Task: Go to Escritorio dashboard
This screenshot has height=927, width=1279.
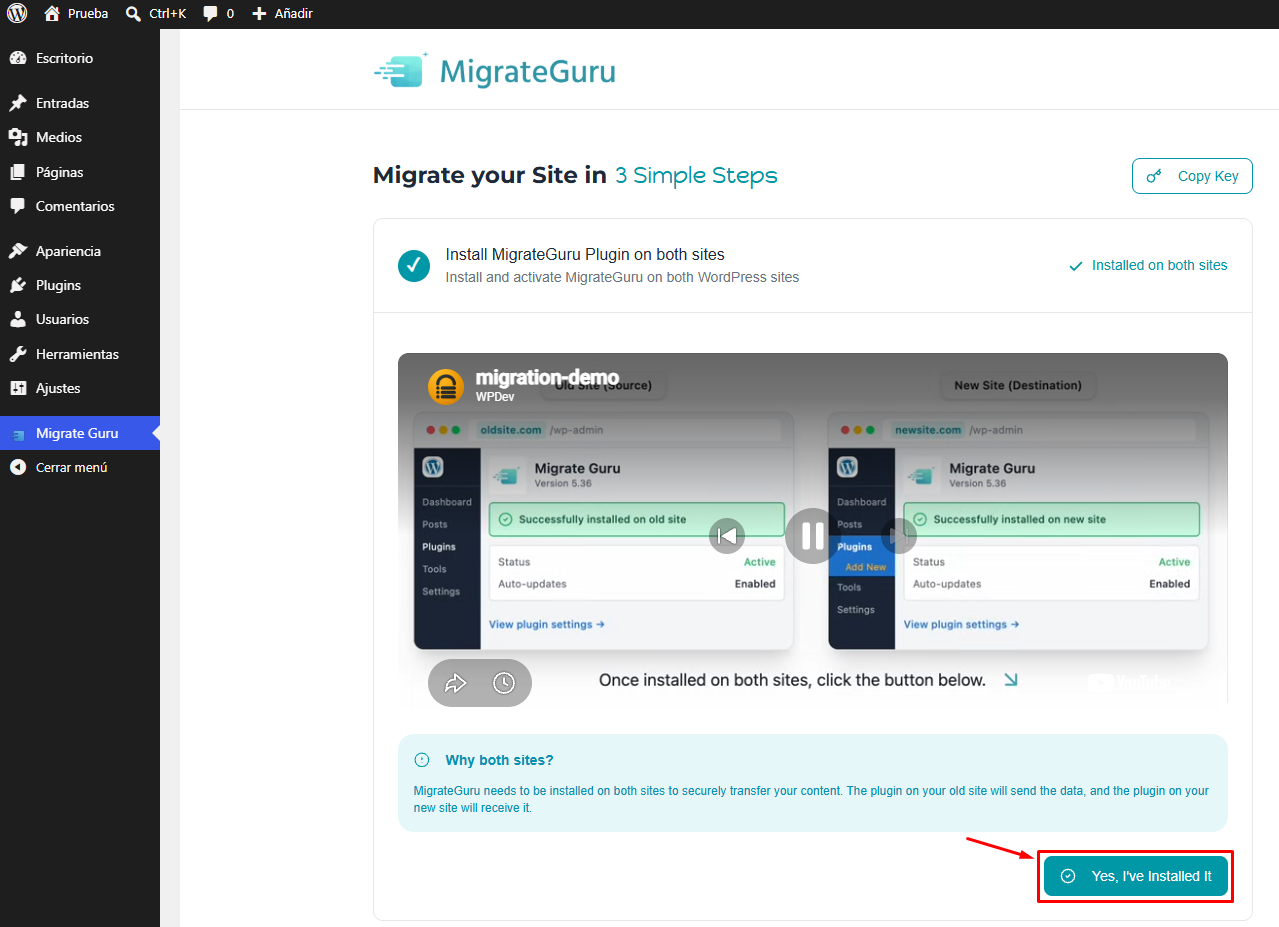Action: [x=80, y=58]
